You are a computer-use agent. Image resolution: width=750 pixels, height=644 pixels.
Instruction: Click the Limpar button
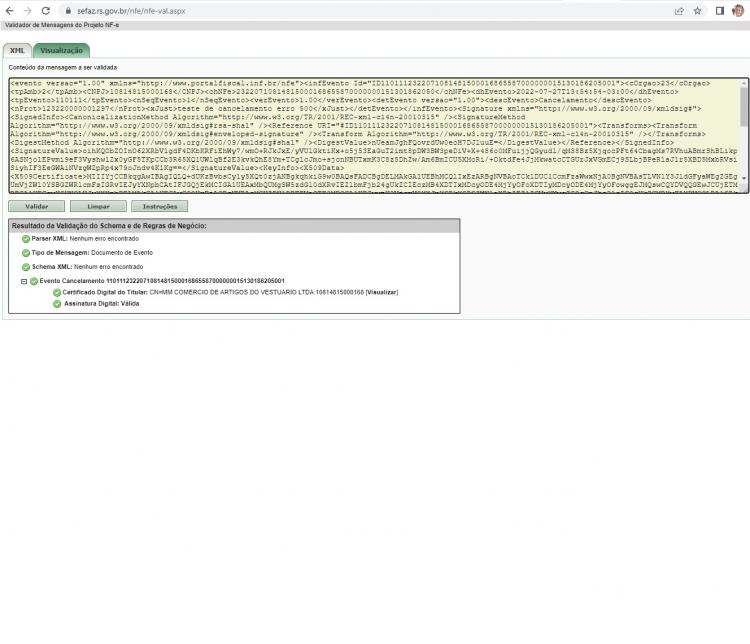pos(99,206)
